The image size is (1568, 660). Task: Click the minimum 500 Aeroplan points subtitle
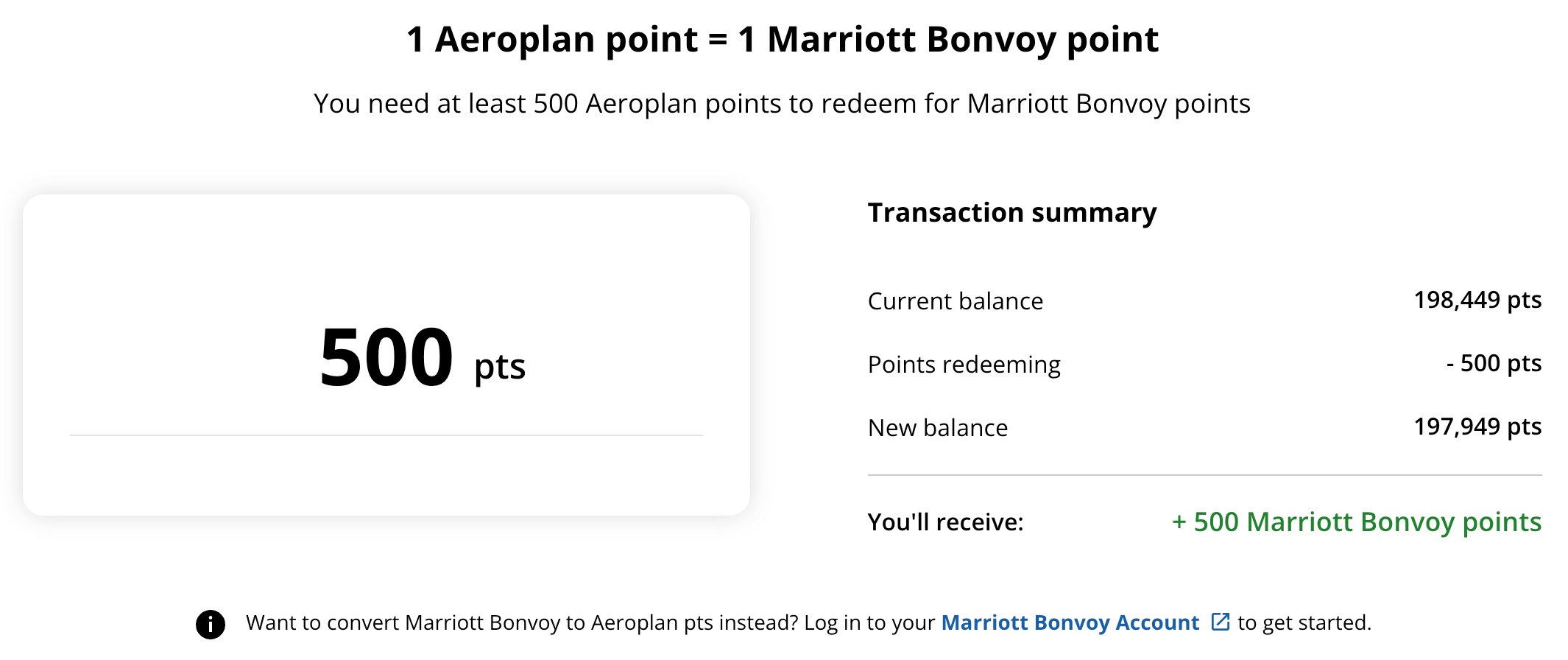click(783, 103)
